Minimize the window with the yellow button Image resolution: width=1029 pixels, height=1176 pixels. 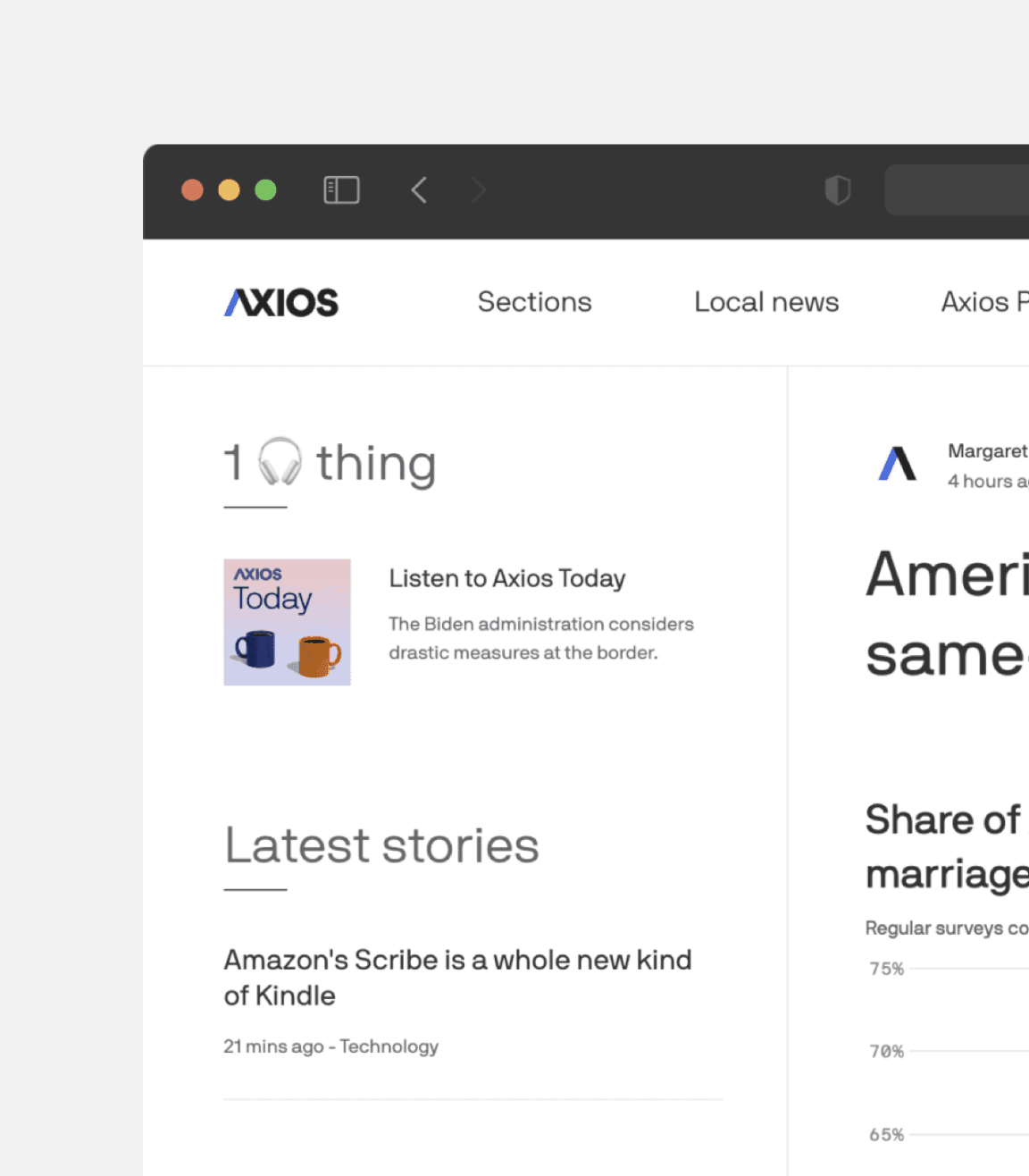pyautogui.click(x=229, y=190)
